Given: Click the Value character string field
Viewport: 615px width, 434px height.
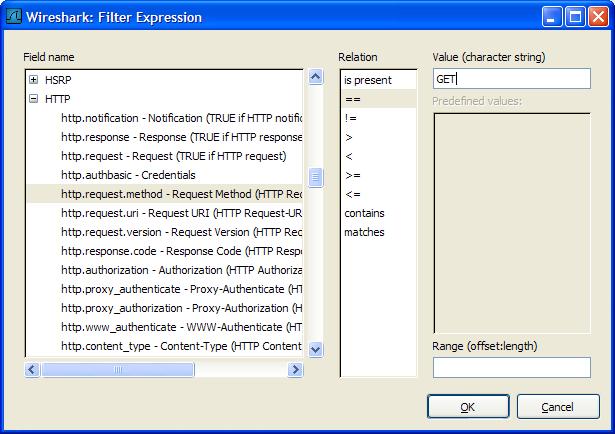Looking at the screenshot, I should tap(511, 79).
